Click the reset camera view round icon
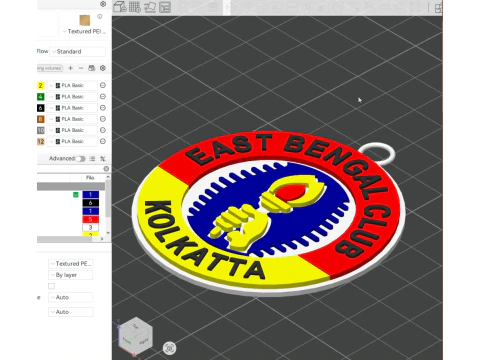The image size is (480, 360). click(170, 348)
